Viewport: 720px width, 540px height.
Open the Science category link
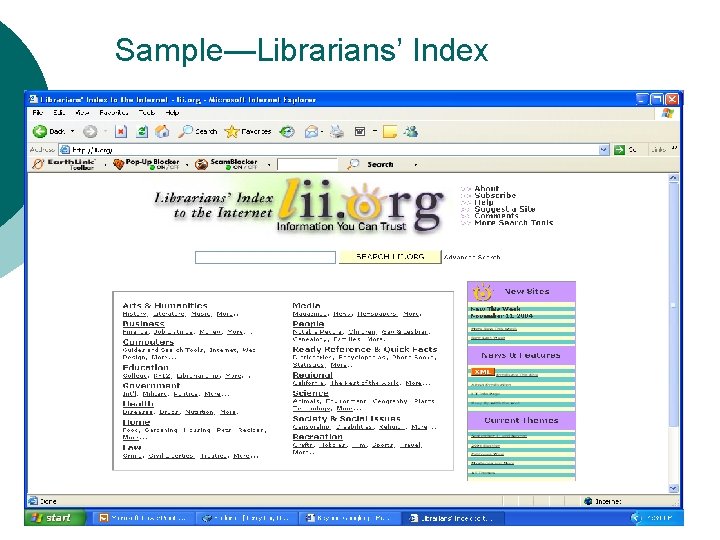pos(310,393)
